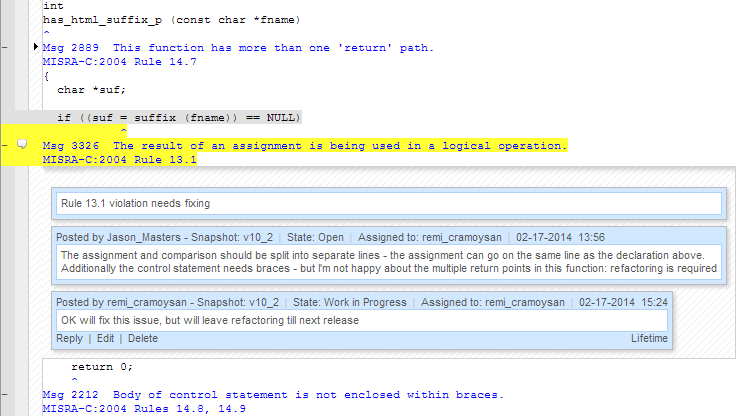
Task: Click 'OK will fix this issue' comment text
Action: coord(210,321)
